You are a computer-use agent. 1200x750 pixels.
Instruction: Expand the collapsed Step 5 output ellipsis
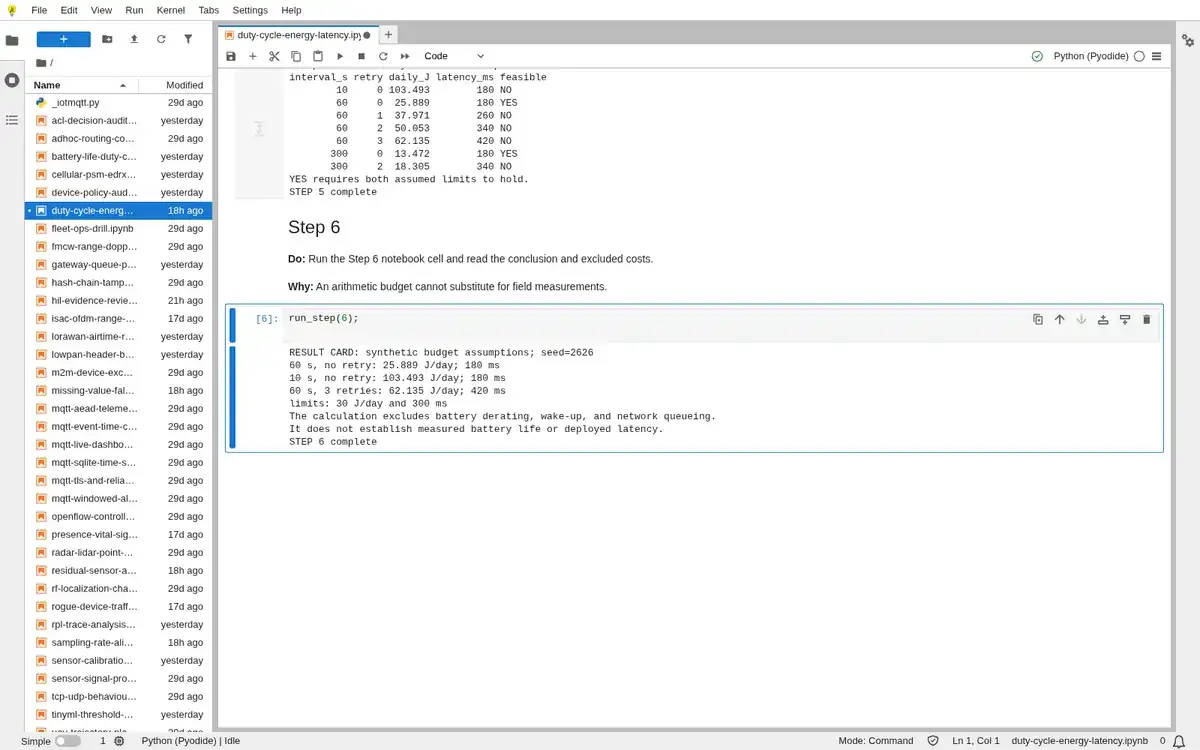click(259, 129)
